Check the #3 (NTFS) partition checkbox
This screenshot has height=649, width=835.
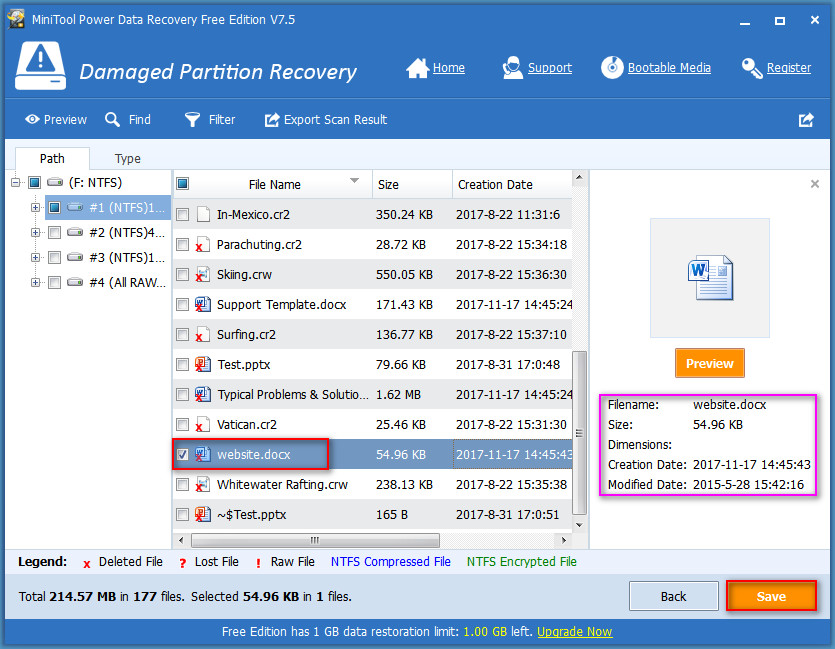[54, 258]
